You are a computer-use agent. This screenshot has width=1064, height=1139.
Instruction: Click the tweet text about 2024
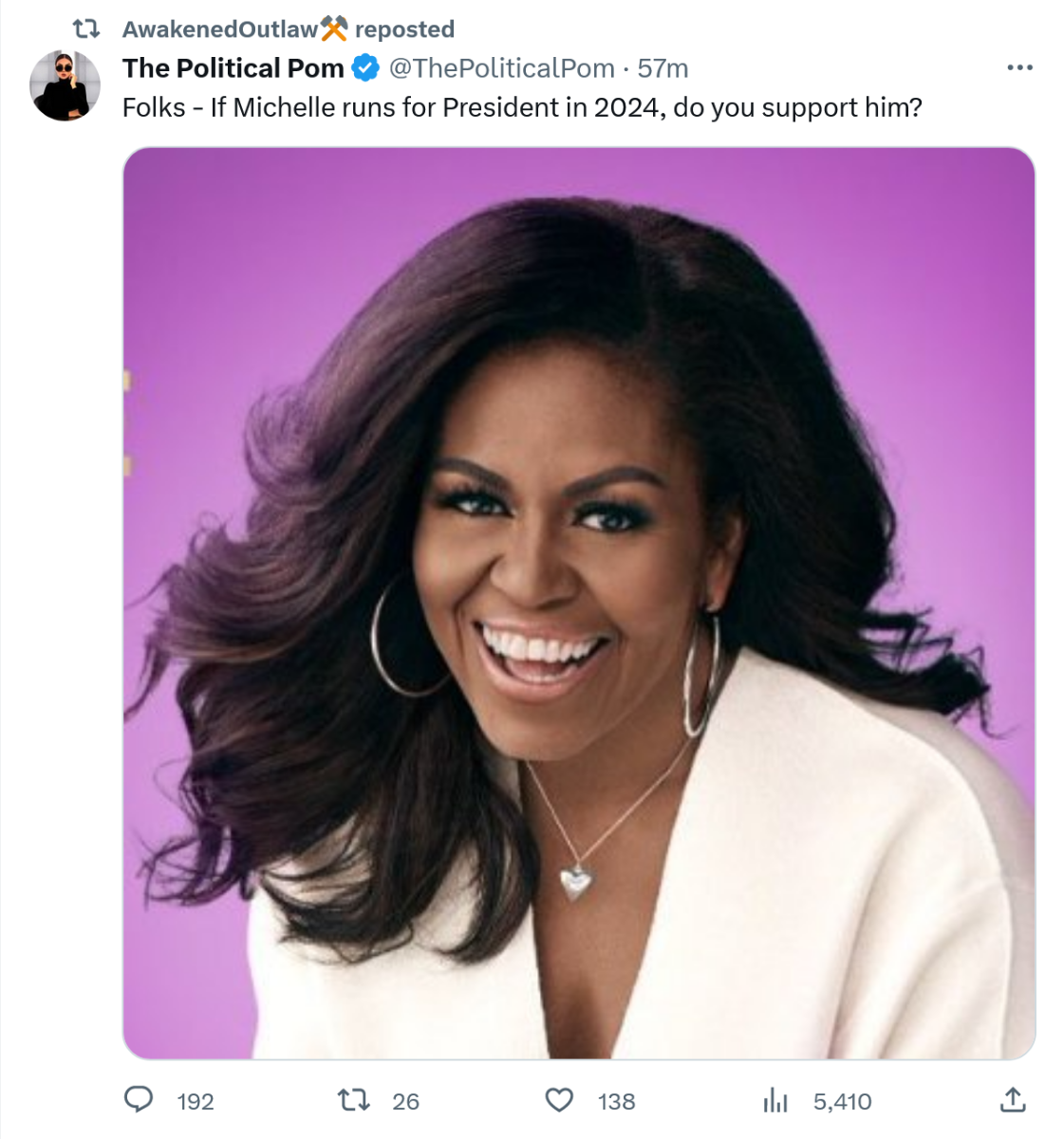coord(522,107)
